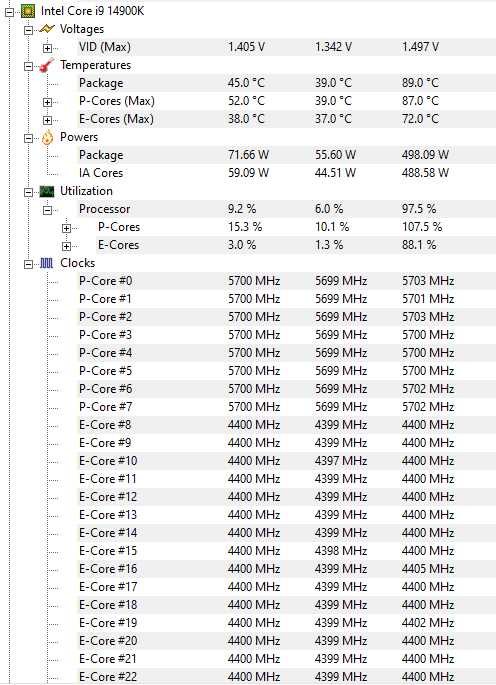The image size is (496, 685).
Task: Expand the E-Cores (Max) temperature row
Action: tap(48, 121)
